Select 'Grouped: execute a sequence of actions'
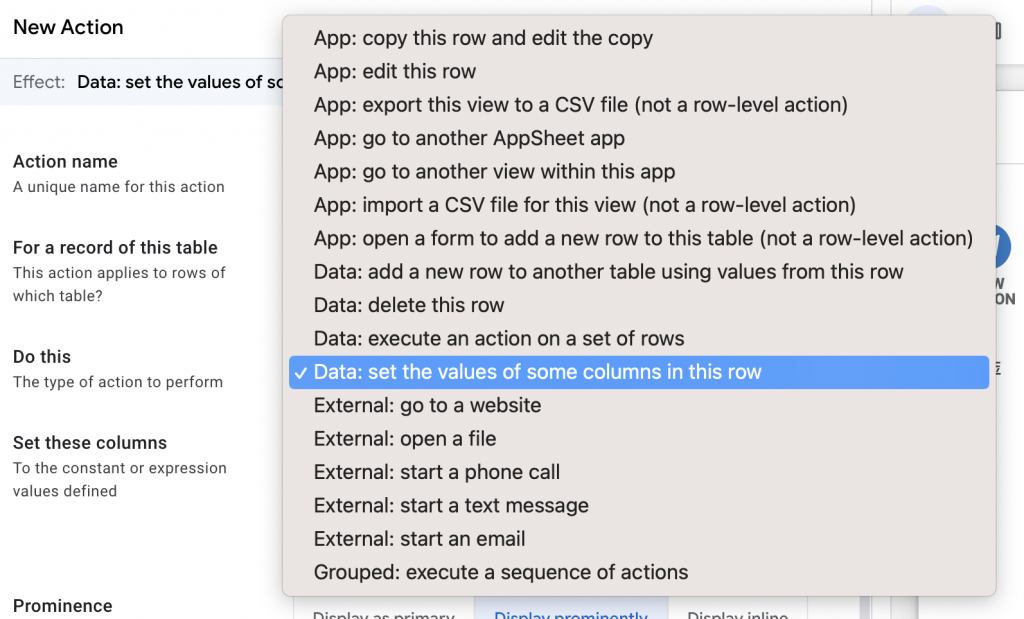1024x619 pixels. [x=501, y=572]
